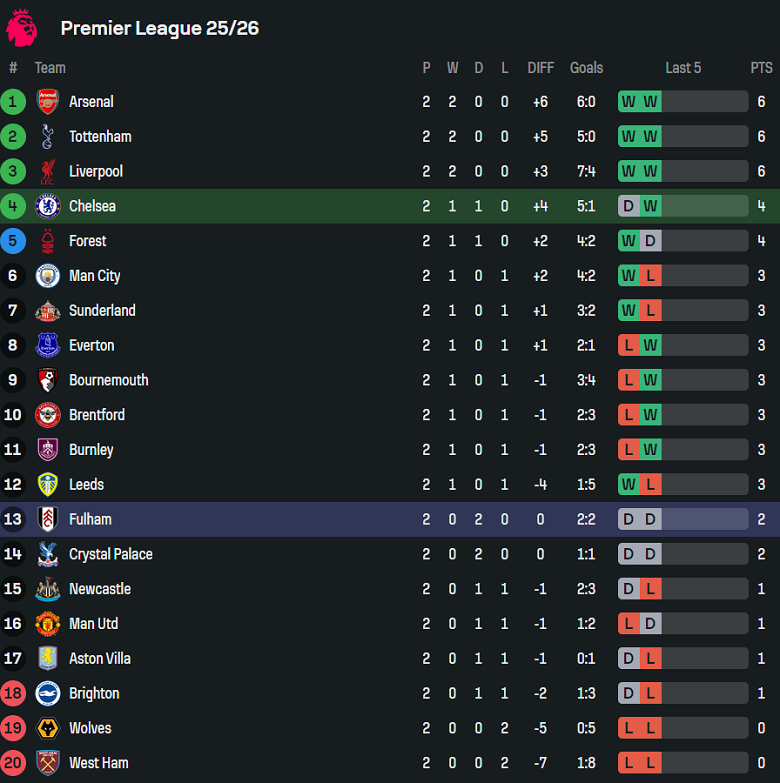Click the Goals column header
Image resolution: width=780 pixels, height=783 pixels.
coord(586,68)
